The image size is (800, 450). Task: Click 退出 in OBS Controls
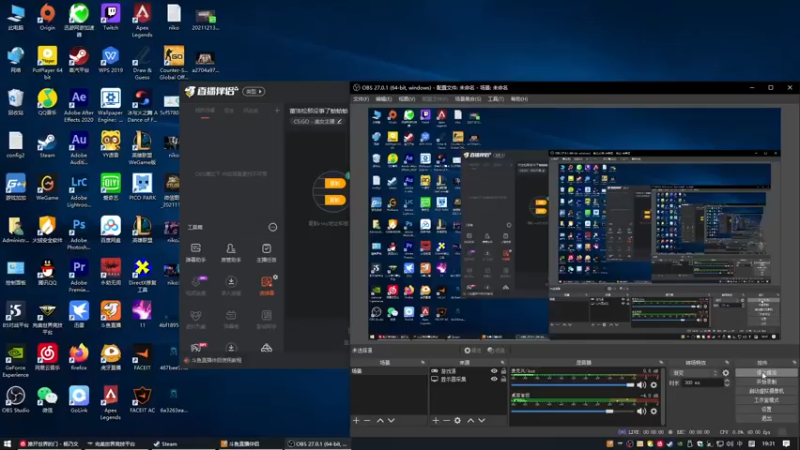[766, 418]
